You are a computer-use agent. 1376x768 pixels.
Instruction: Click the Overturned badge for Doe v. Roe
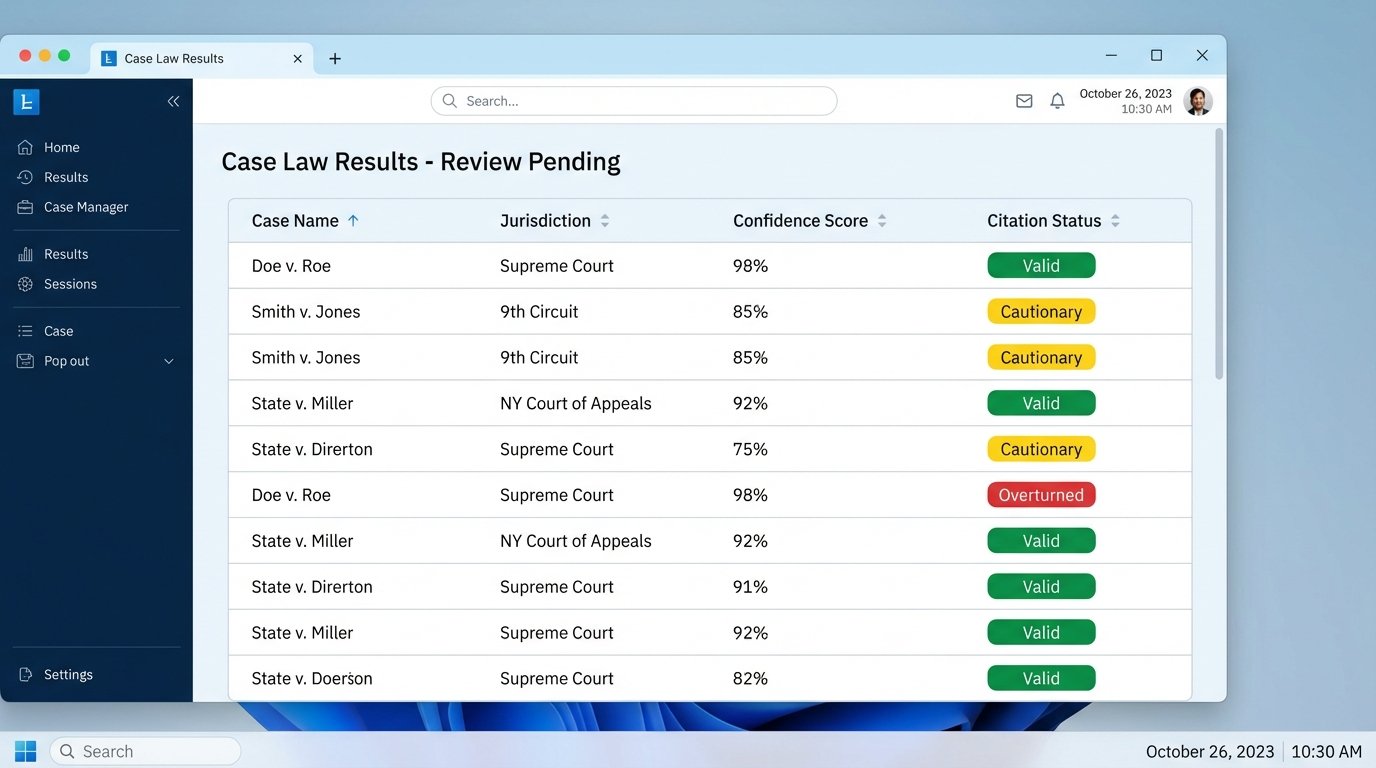(1041, 494)
